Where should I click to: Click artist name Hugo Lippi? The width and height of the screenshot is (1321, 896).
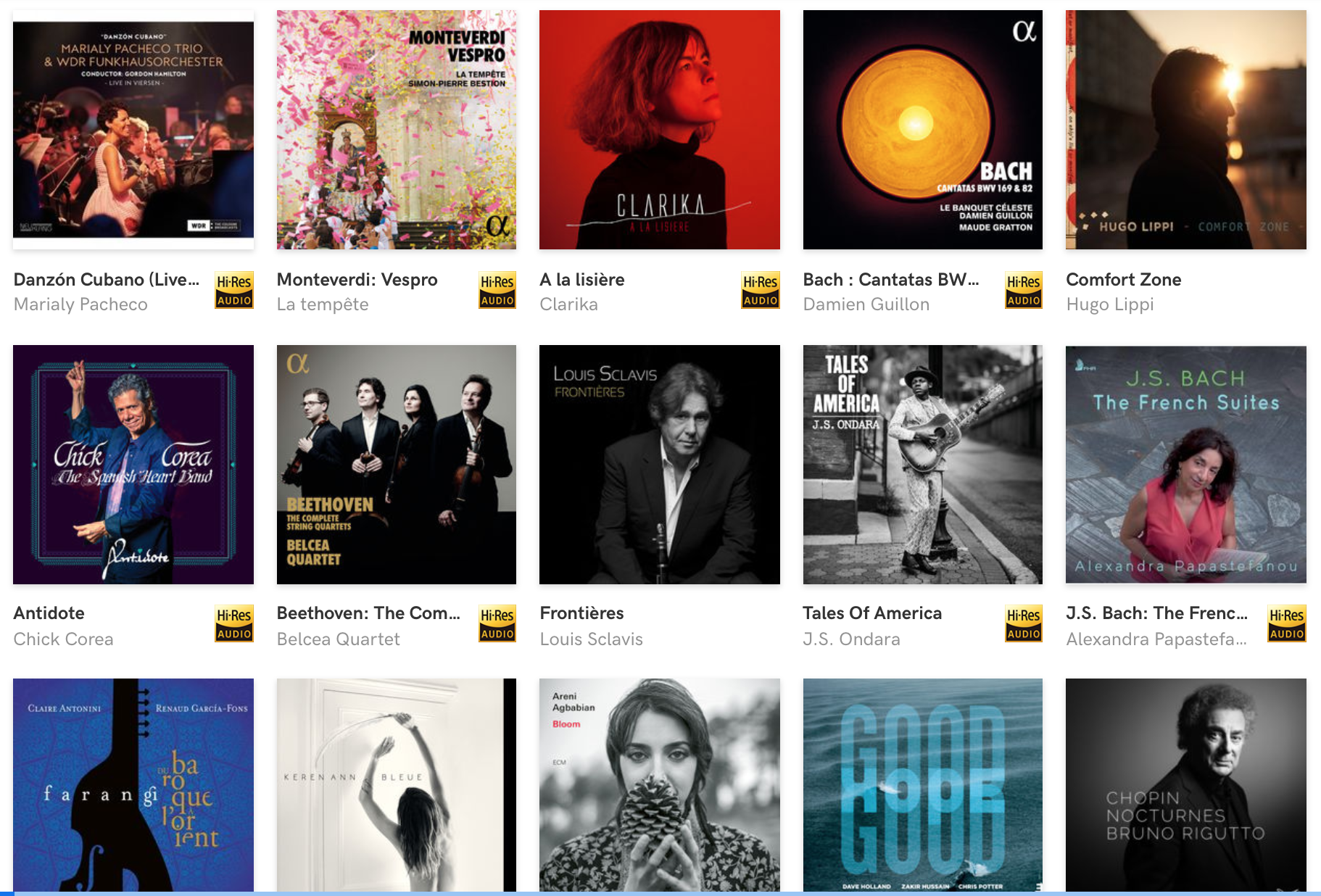(x=1110, y=304)
